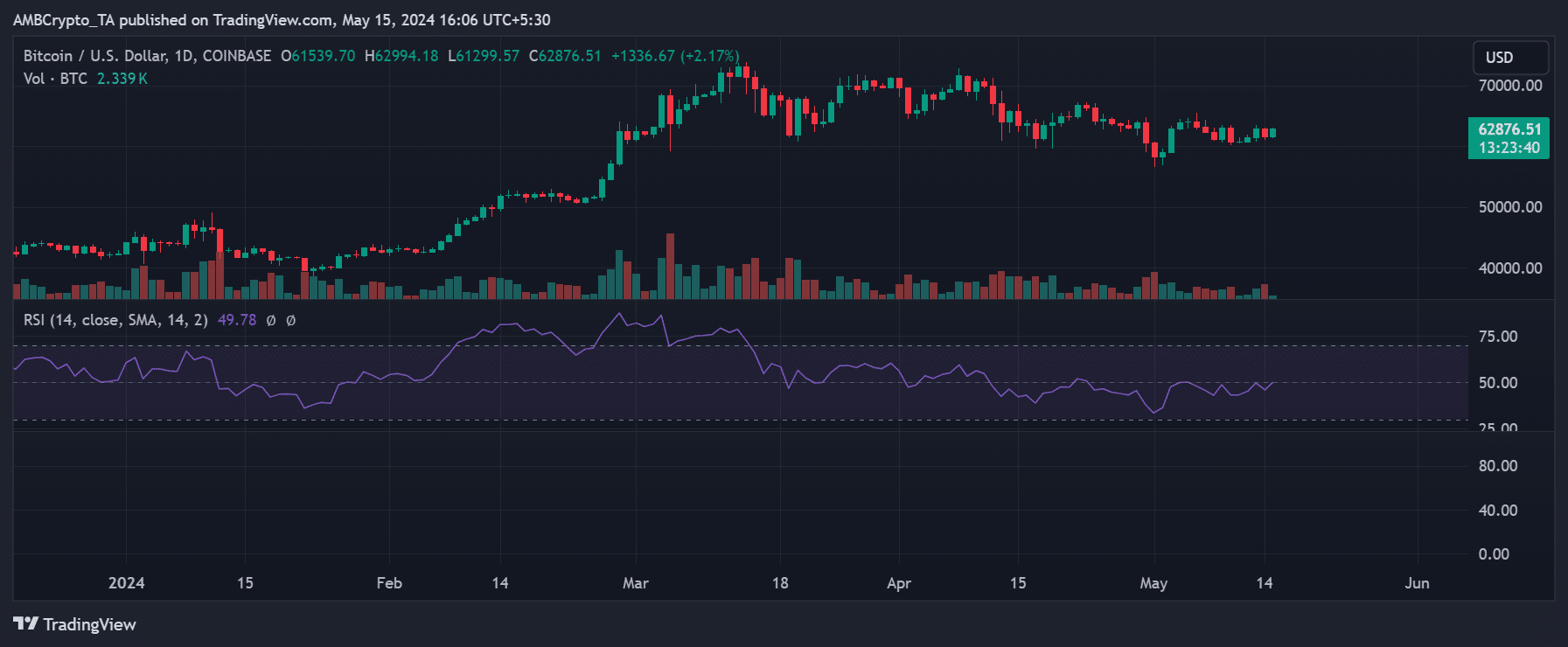Viewport: 1568px width, 647px height.
Task: Click the first ø symbol after the RSI value
Action: tap(271, 321)
